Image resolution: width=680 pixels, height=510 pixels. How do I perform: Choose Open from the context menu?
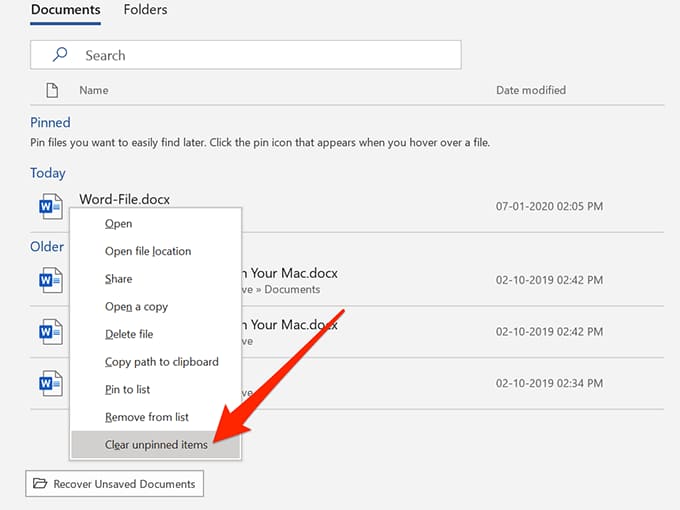118,224
